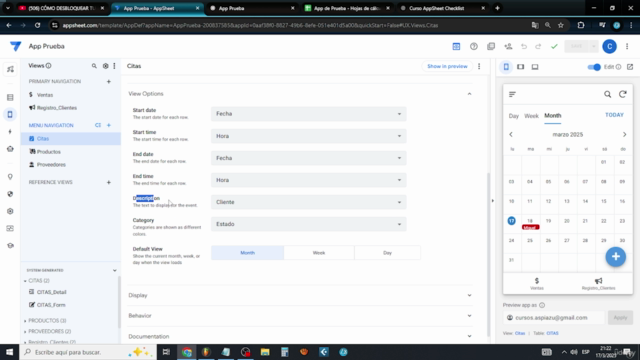Image resolution: width=640 pixels, height=360 pixels.
Task: Open the Learn graduation cap icon
Action: click(x=10, y=245)
